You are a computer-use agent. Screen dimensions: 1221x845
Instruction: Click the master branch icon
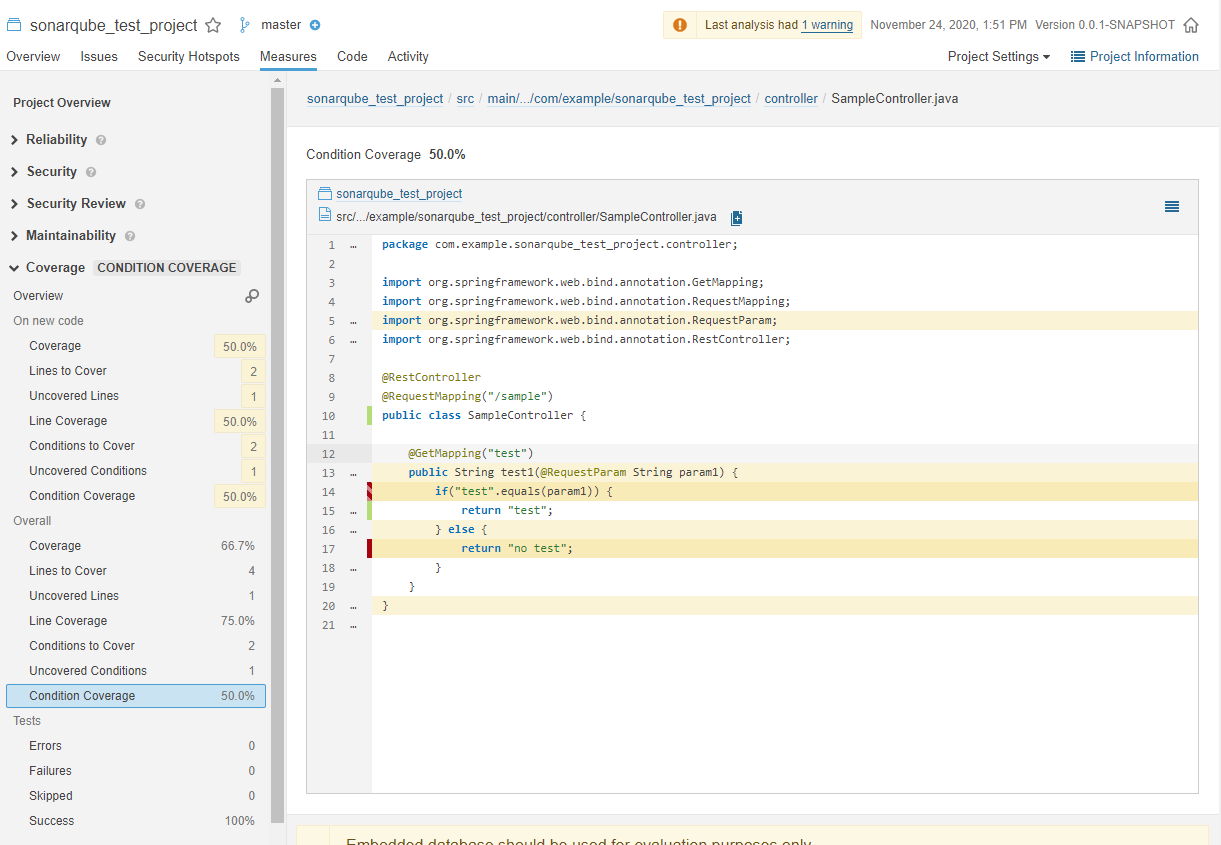(245, 25)
